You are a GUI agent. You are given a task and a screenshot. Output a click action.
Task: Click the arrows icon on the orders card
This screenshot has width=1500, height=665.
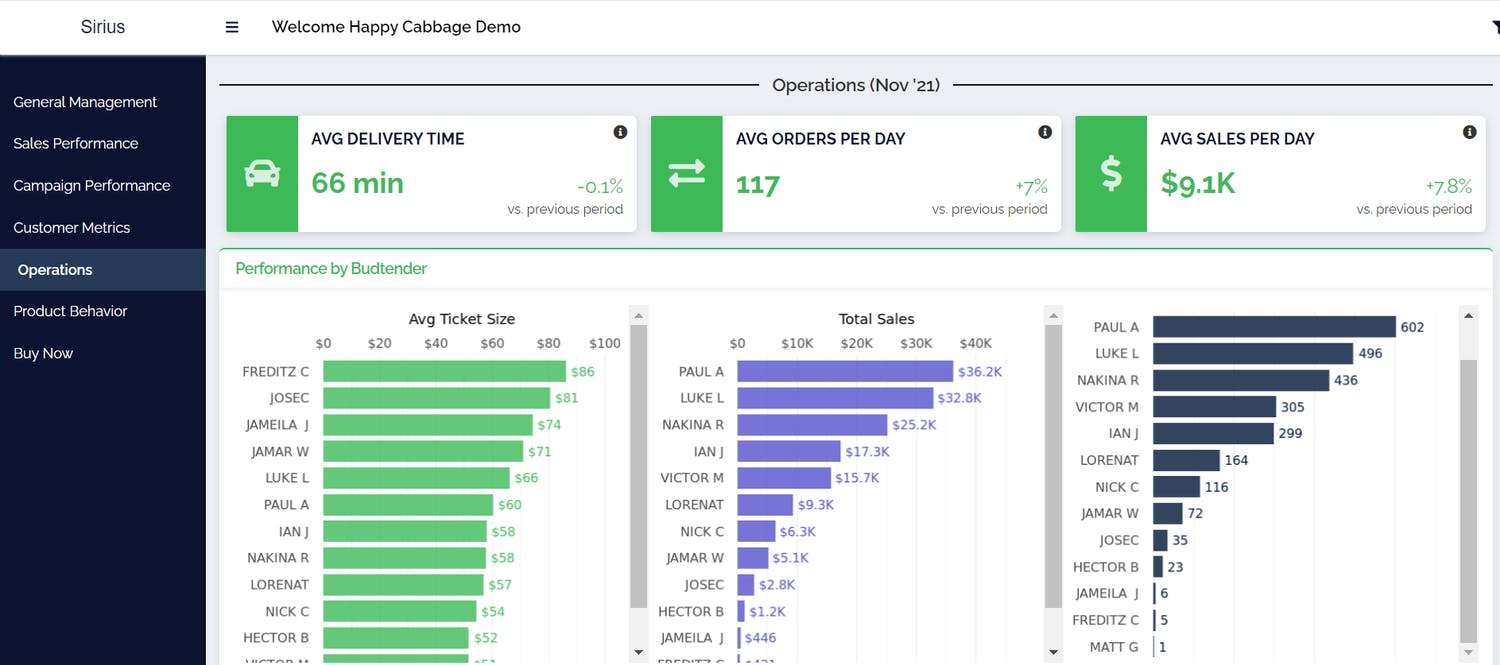pyautogui.click(x=686, y=174)
